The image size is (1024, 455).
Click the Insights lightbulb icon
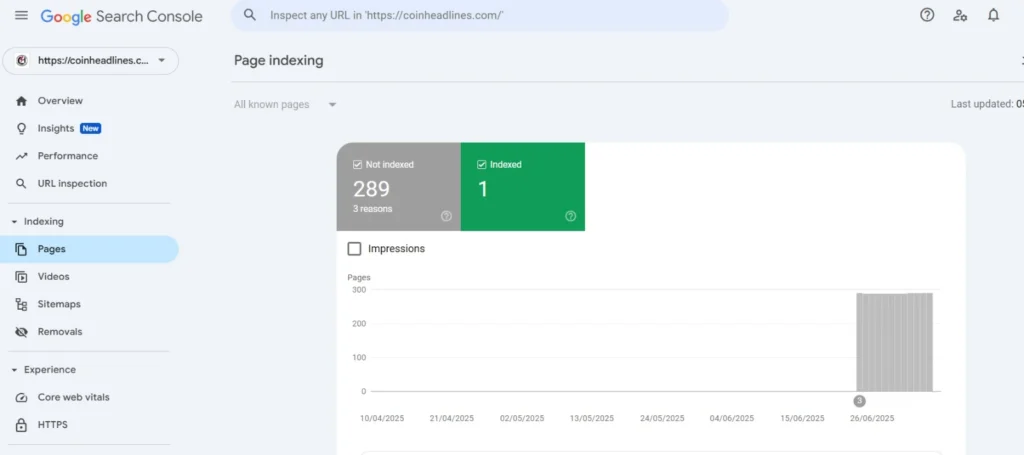(x=22, y=129)
